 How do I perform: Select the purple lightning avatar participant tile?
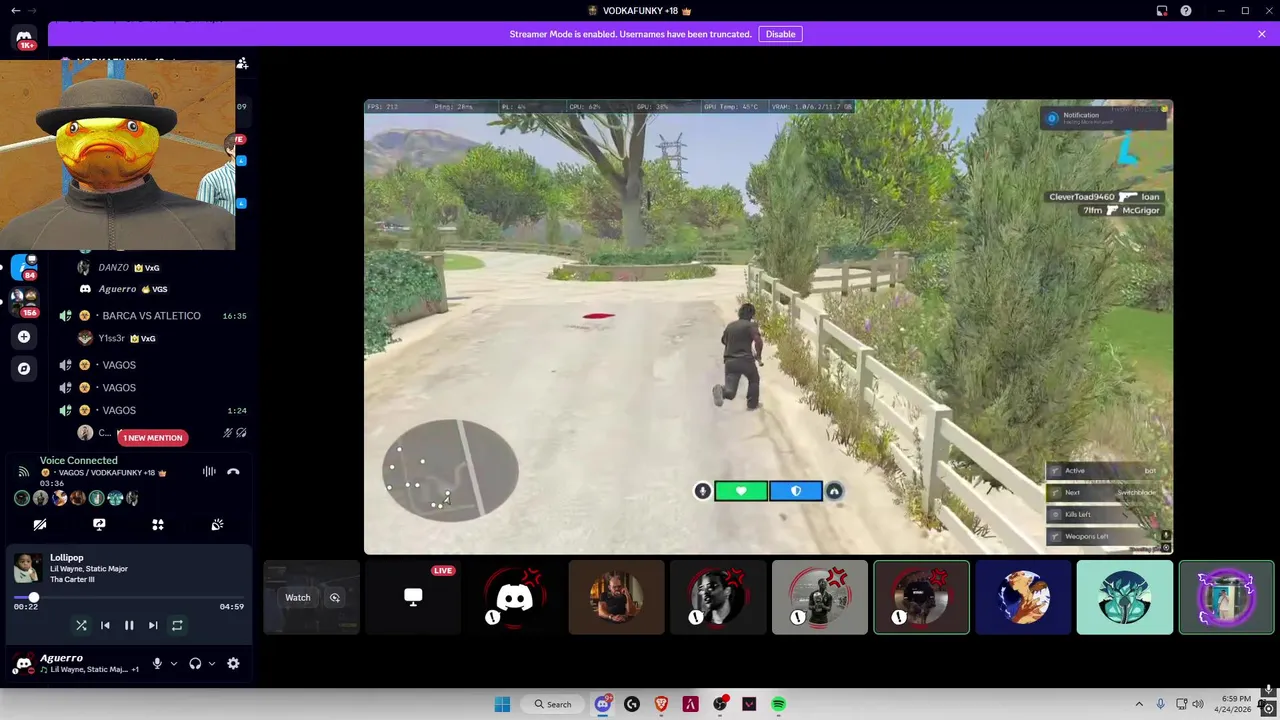tap(1227, 598)
